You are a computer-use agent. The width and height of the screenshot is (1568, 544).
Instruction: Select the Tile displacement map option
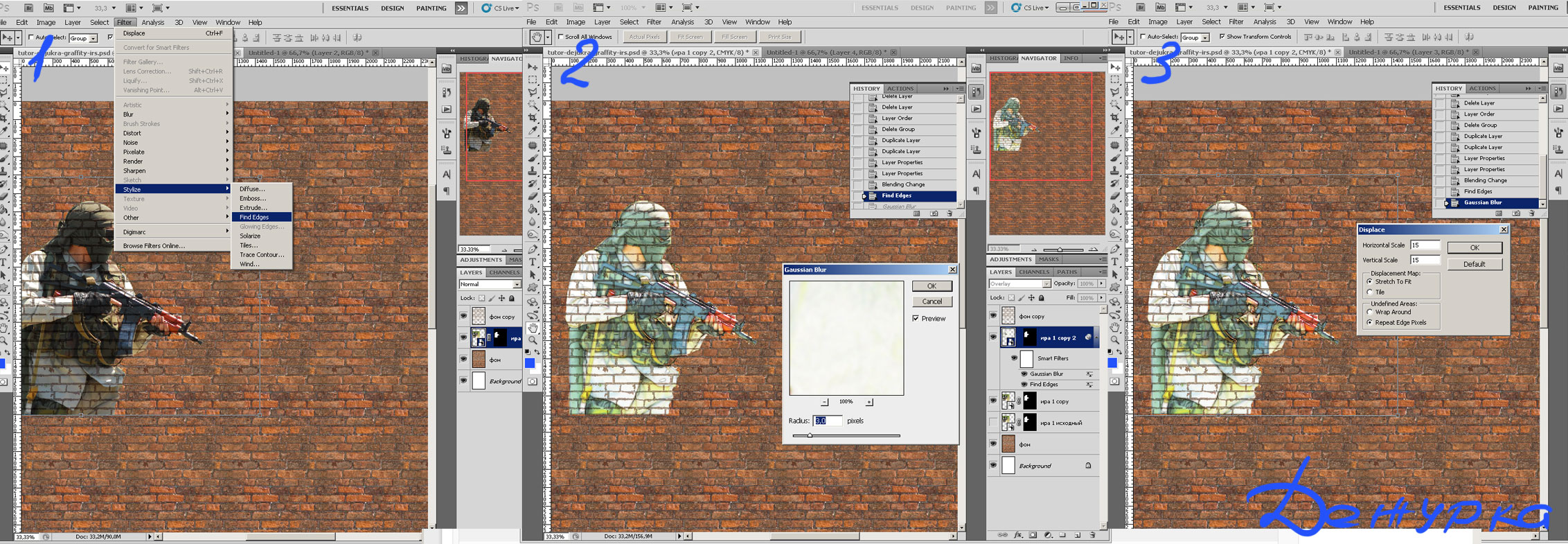click(x=1370, y=292)
